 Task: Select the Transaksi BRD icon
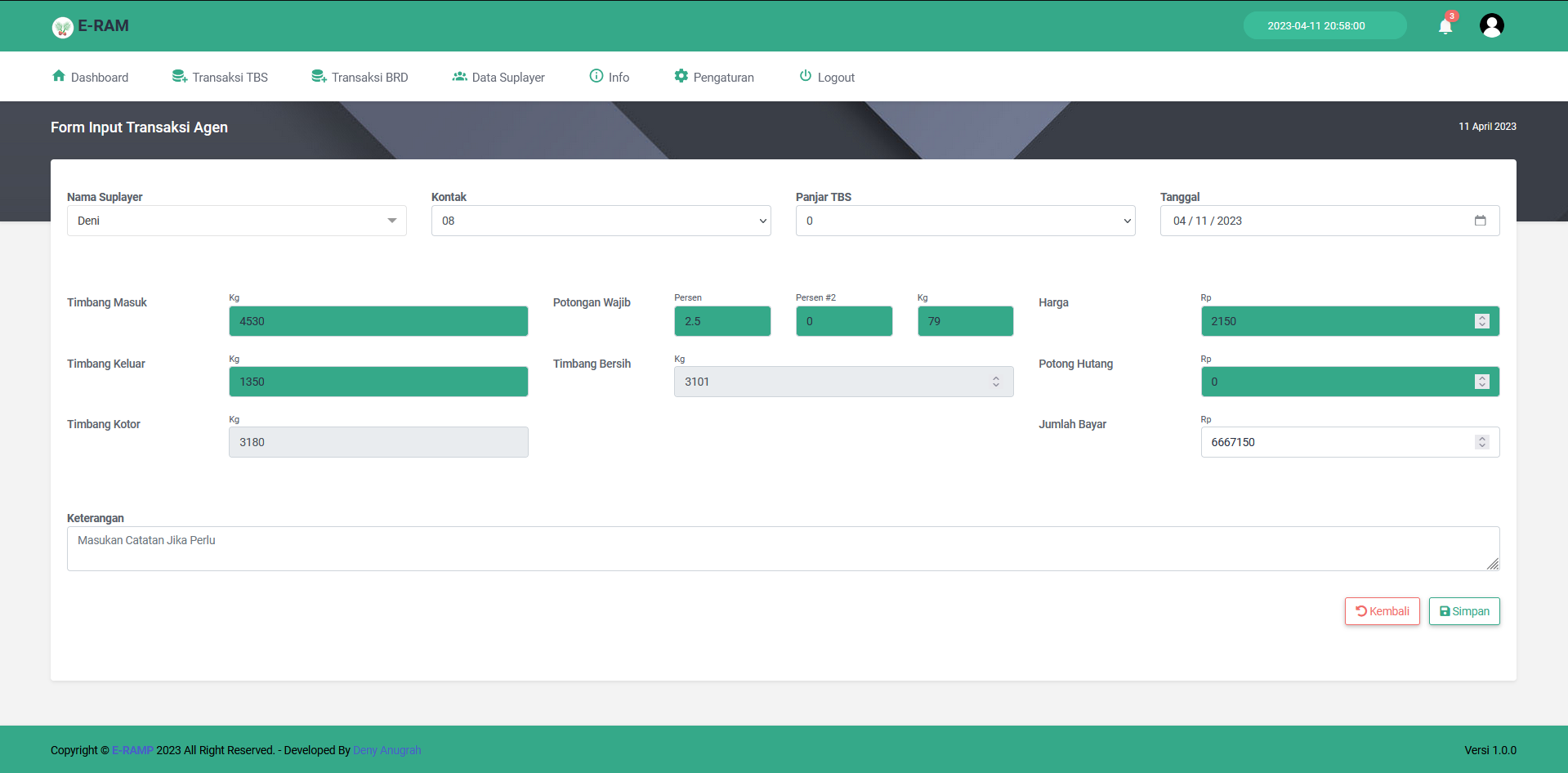[x=318, y=75]
